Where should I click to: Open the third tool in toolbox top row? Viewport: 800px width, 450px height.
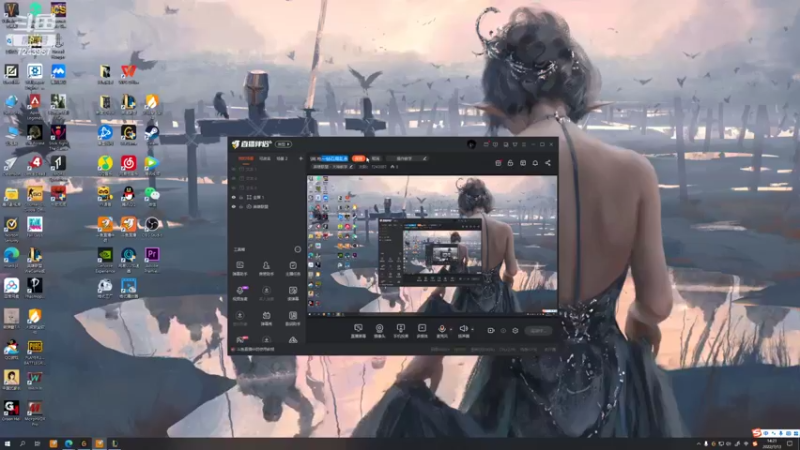pyautogui.click(x=293, y=268)
